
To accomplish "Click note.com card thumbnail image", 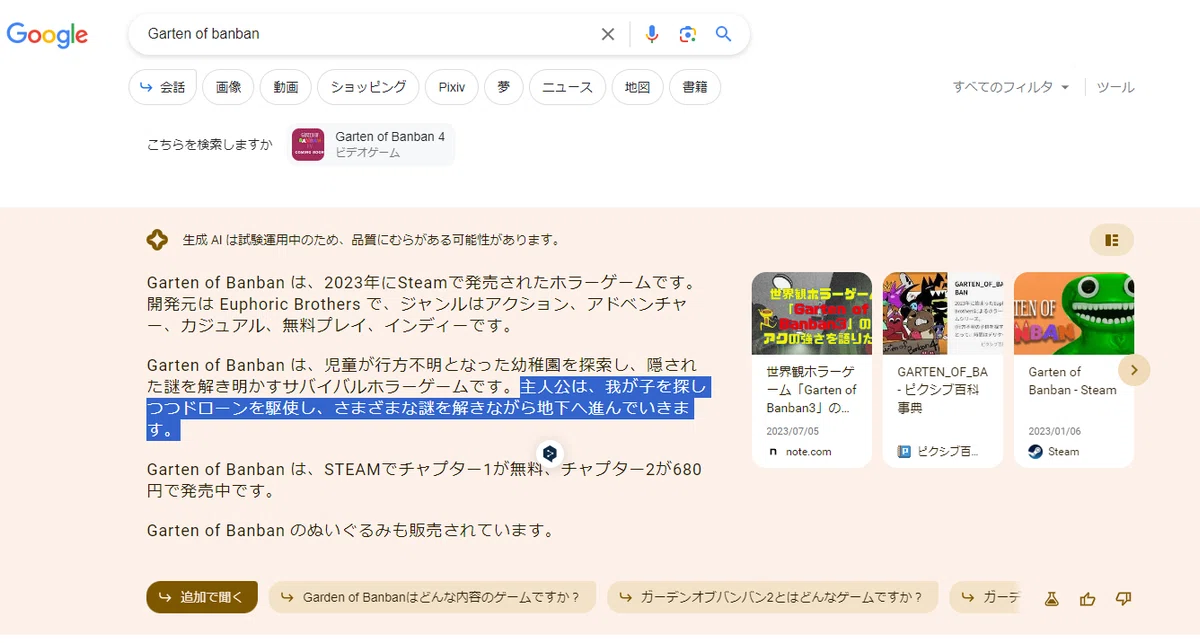I will click(812, 313).
